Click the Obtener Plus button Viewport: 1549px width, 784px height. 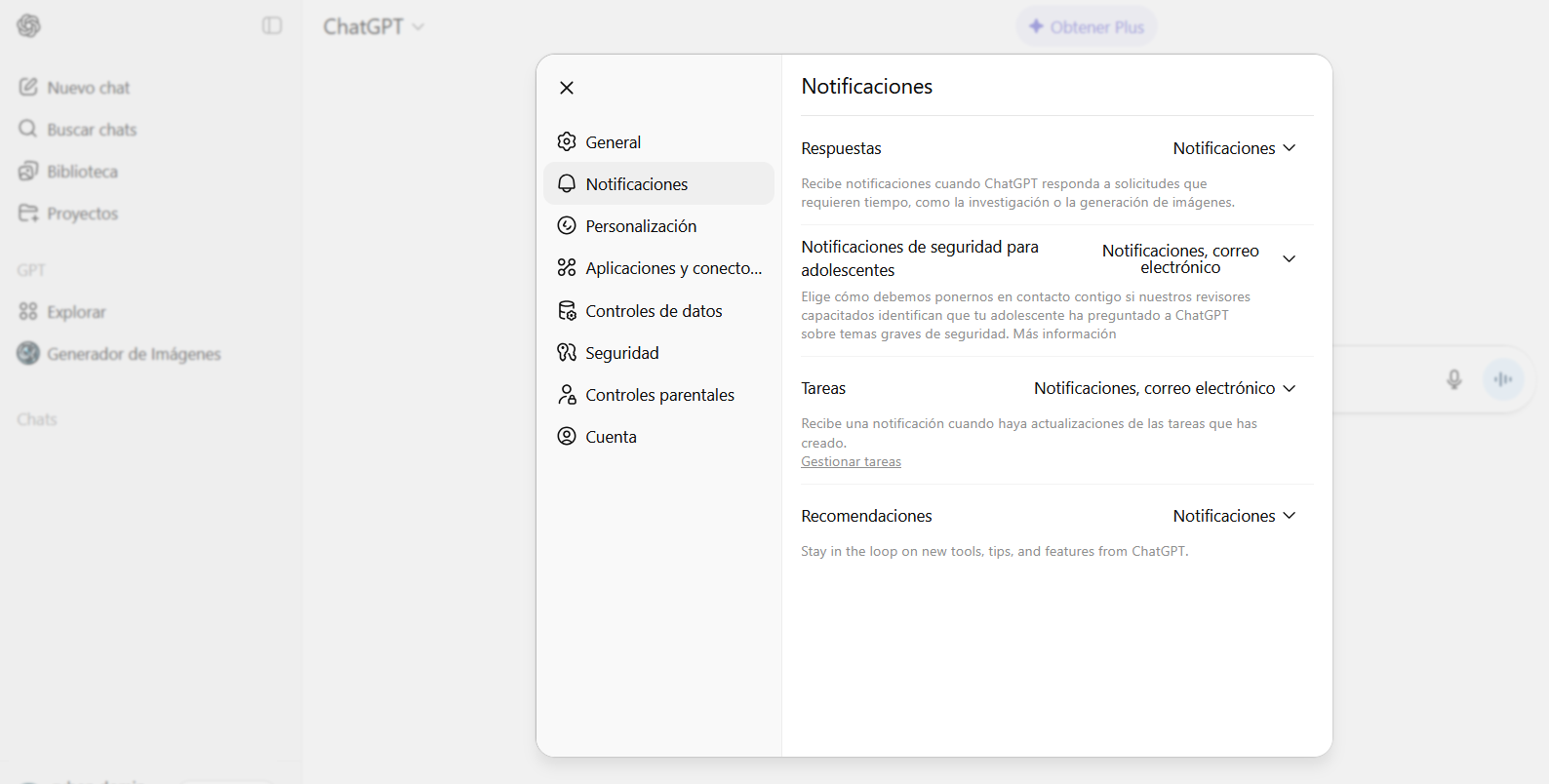pyautogui.click(x=1086, y=27)
